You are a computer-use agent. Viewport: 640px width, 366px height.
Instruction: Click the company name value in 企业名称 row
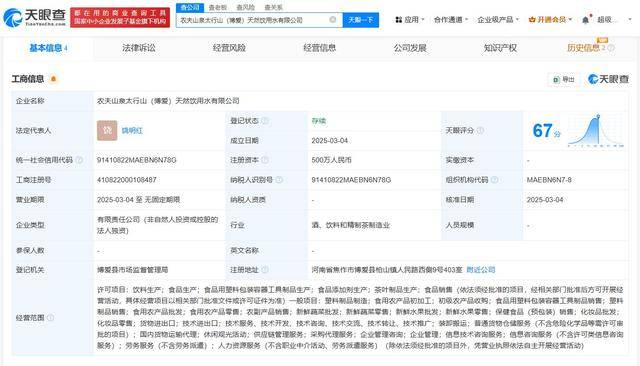pos(168,101)
